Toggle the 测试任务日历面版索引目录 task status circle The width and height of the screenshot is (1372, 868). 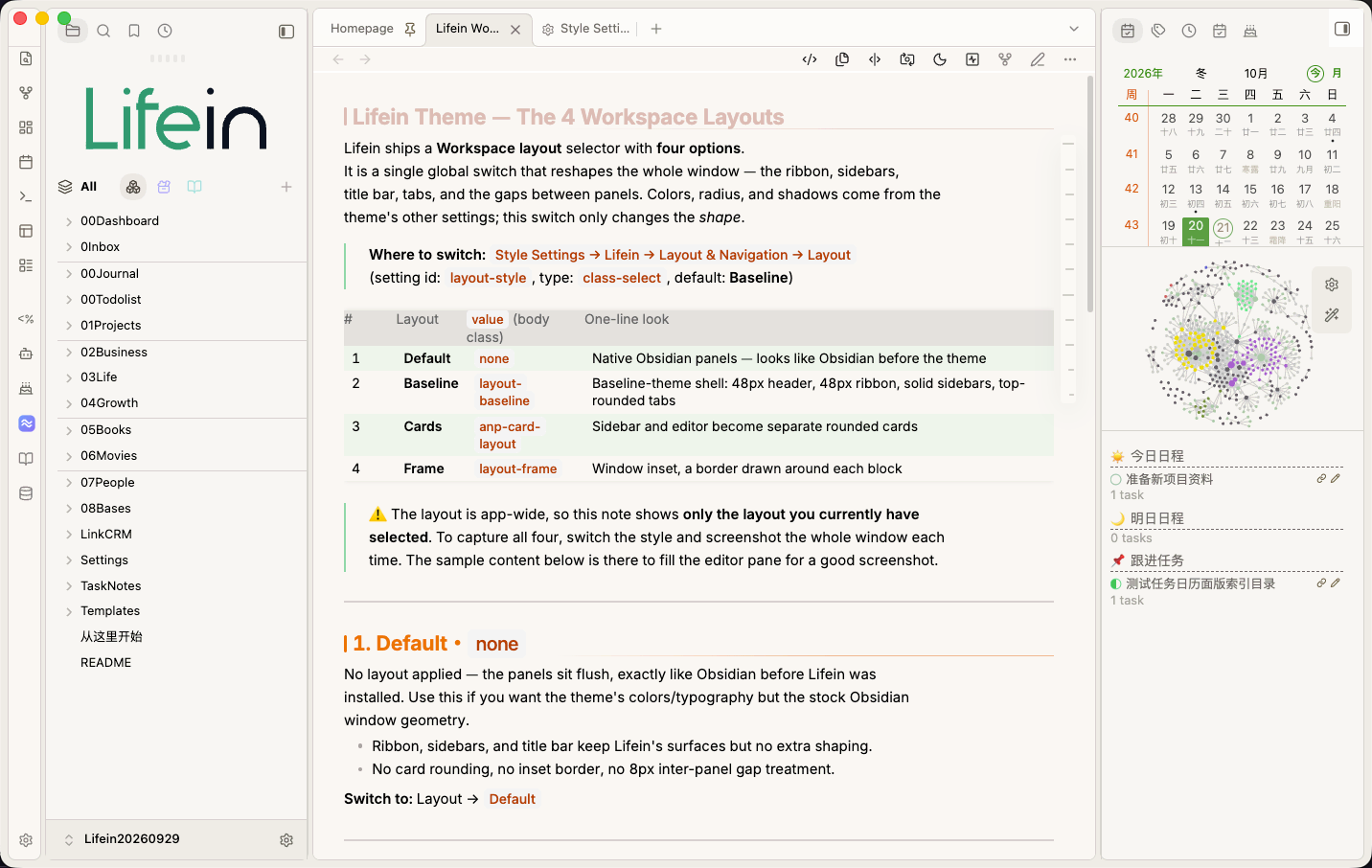point(1116,583)
